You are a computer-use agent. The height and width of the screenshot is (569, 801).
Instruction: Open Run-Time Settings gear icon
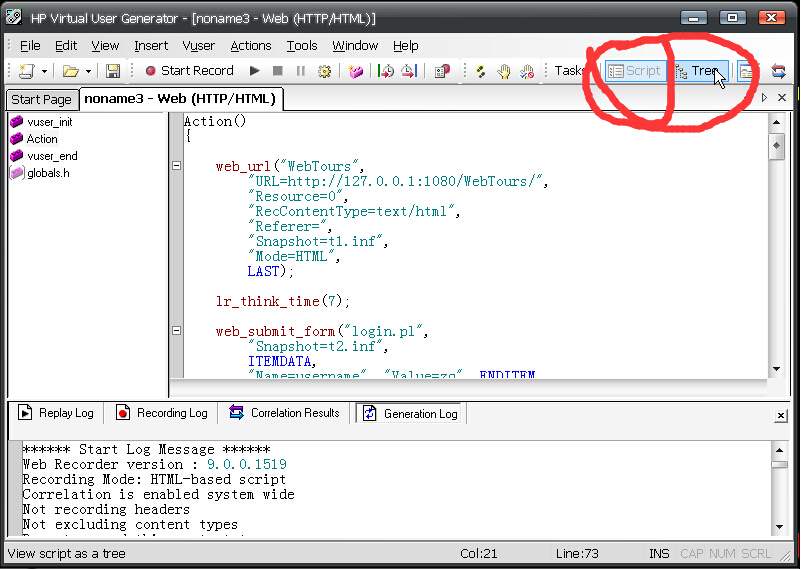324,71
